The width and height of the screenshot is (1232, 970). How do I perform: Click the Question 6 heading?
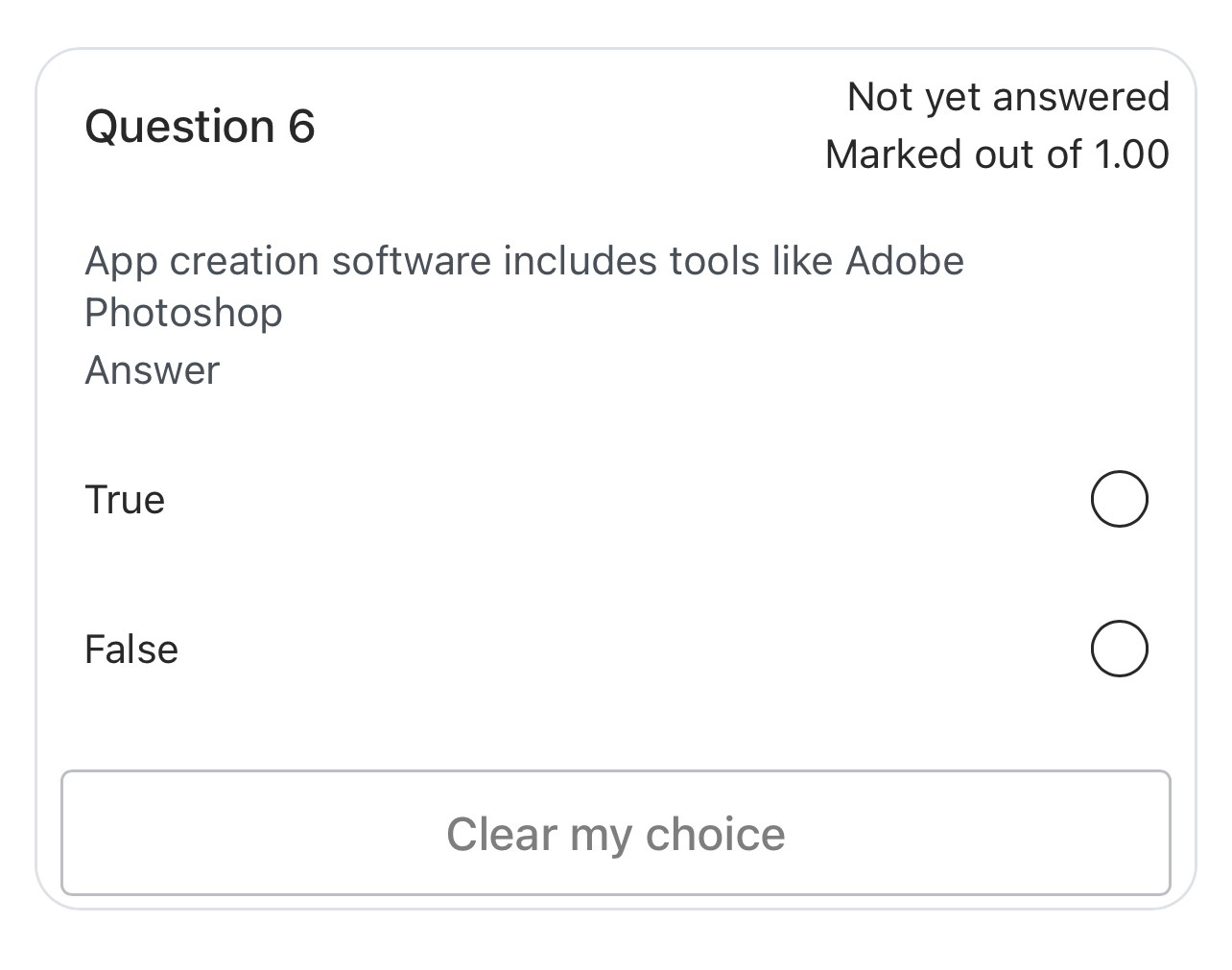tap(200, 125)
